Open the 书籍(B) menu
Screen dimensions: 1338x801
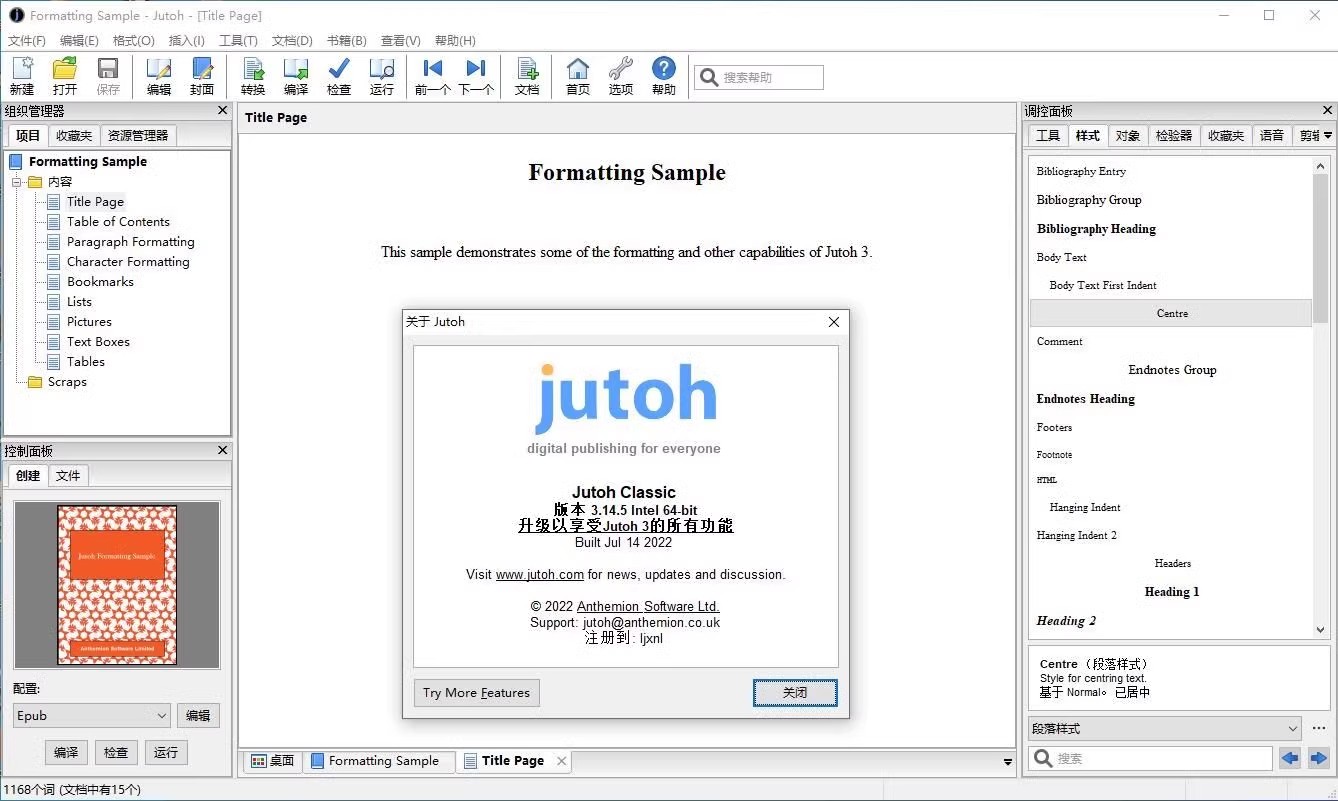coord(346,41)
